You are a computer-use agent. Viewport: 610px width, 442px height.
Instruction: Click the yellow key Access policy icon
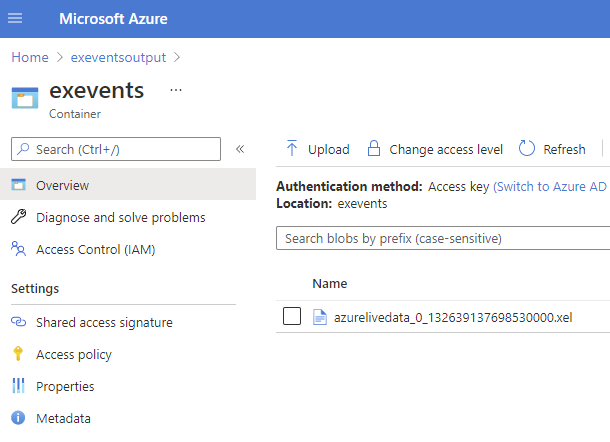pos(18,354)
